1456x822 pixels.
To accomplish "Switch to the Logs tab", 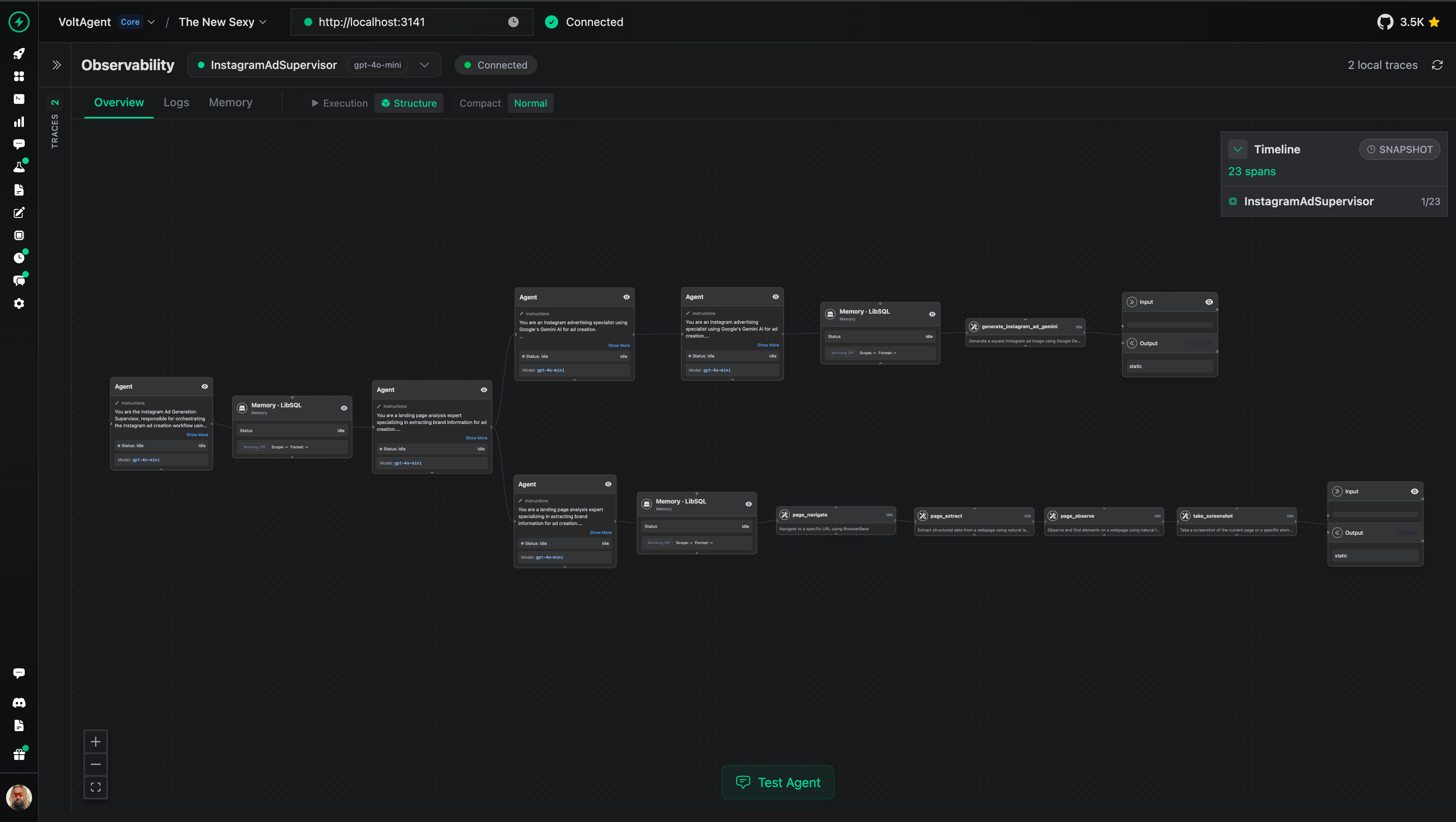I will (176, 102).
